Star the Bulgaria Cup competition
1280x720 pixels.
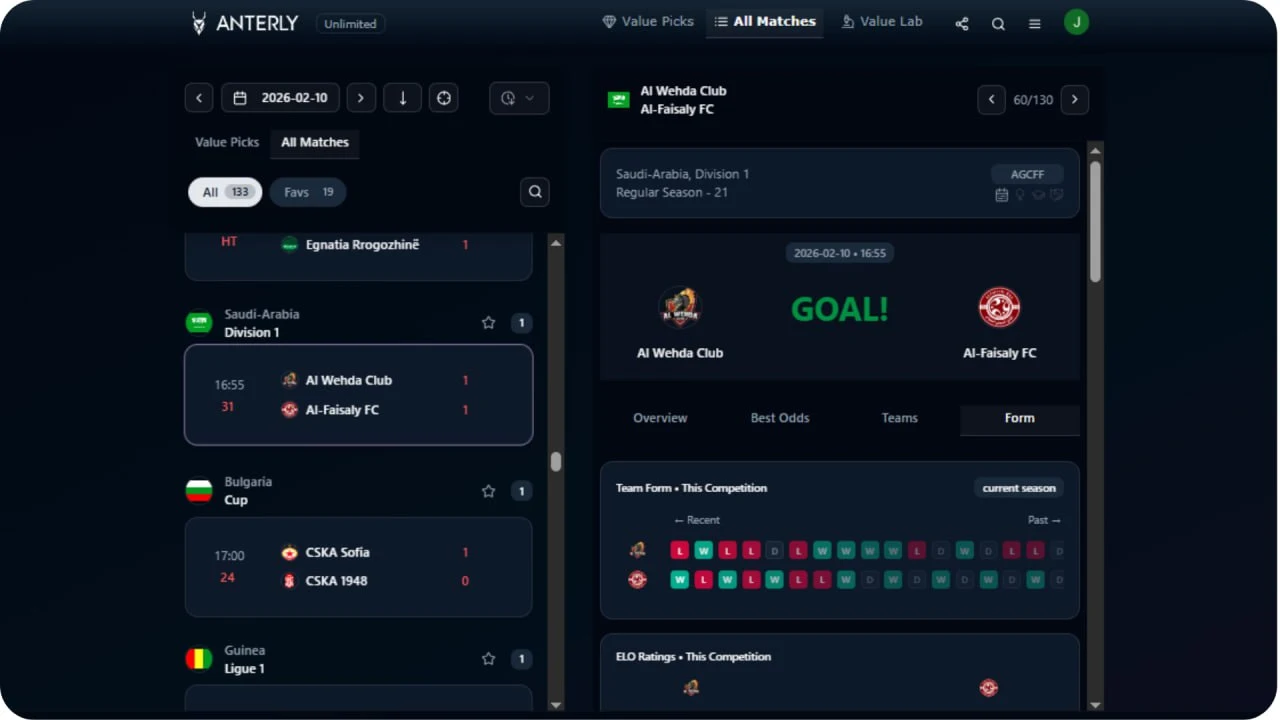(x=488, y=491)
